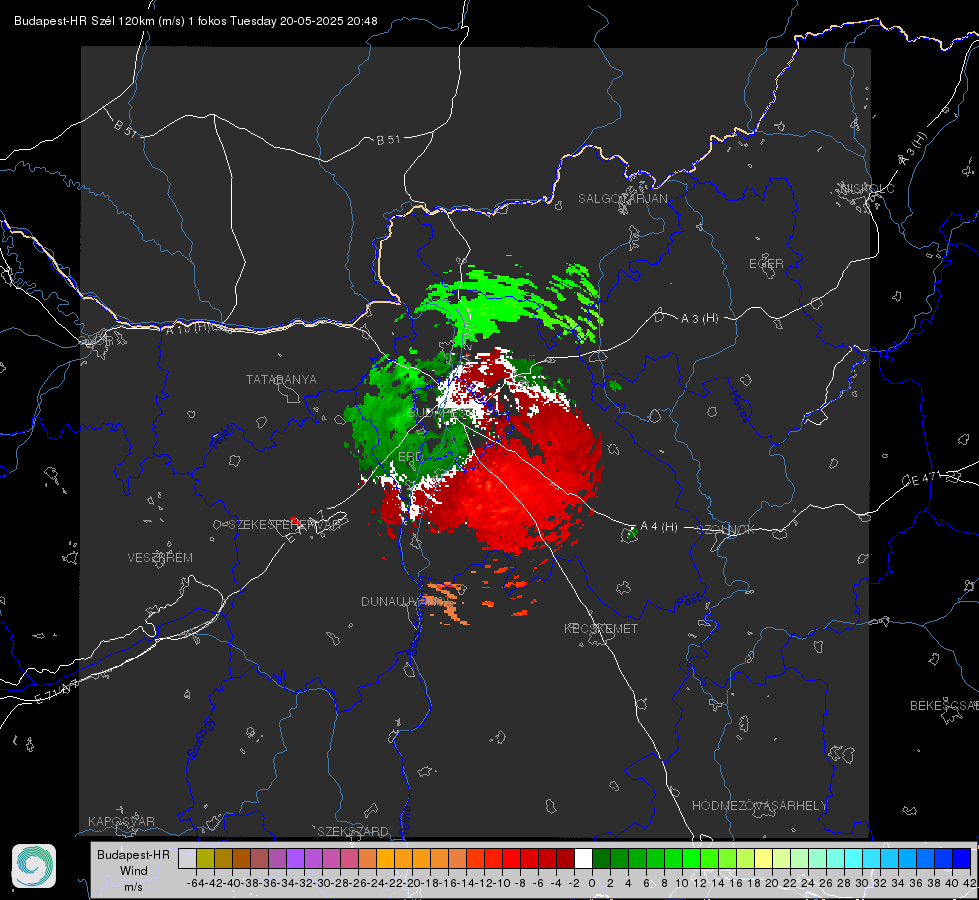Click the '42' value at the legend's right end

[x=970, y=883]
